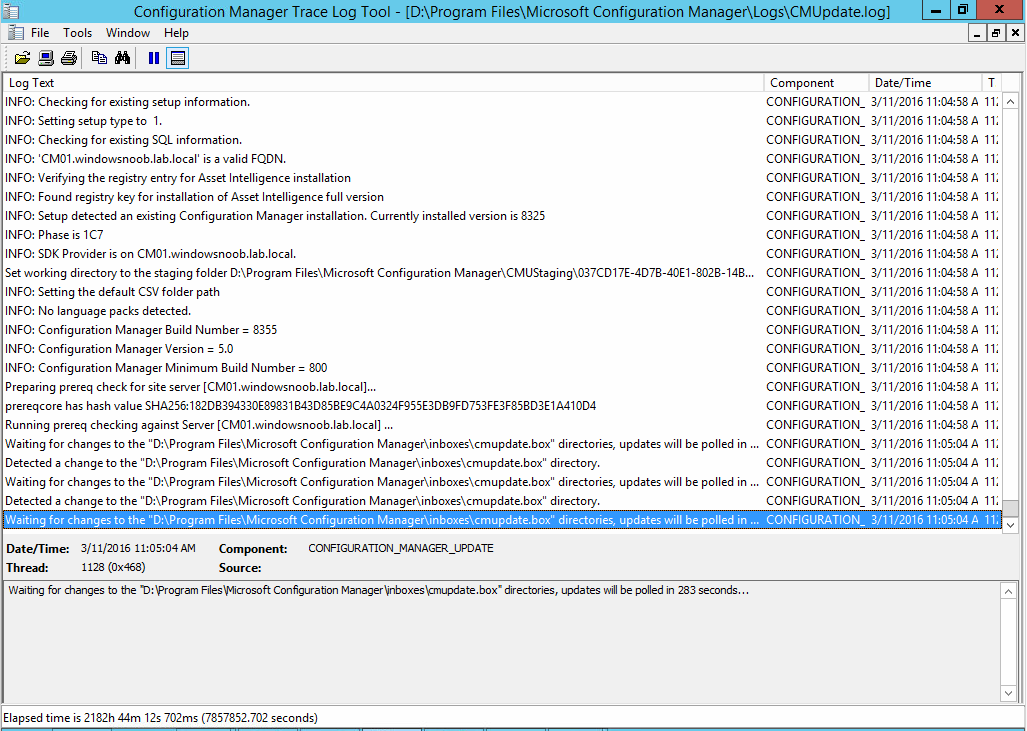This screenshot has width=1027, height=731.
Task: Select row 'Found registry key for installation of Asset Intelligence'
Action: (x=502, y=197)
